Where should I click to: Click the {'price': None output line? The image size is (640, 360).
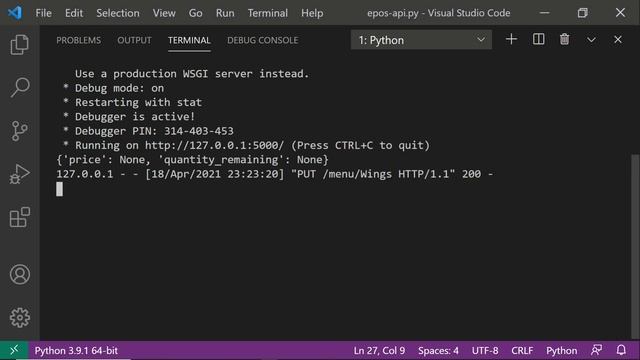[x=192, y=160]
